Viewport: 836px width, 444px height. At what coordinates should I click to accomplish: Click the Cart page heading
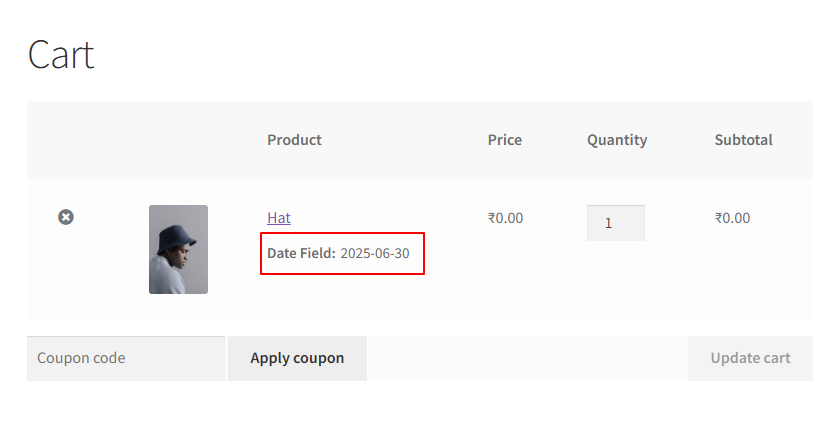tap(61, 54)
